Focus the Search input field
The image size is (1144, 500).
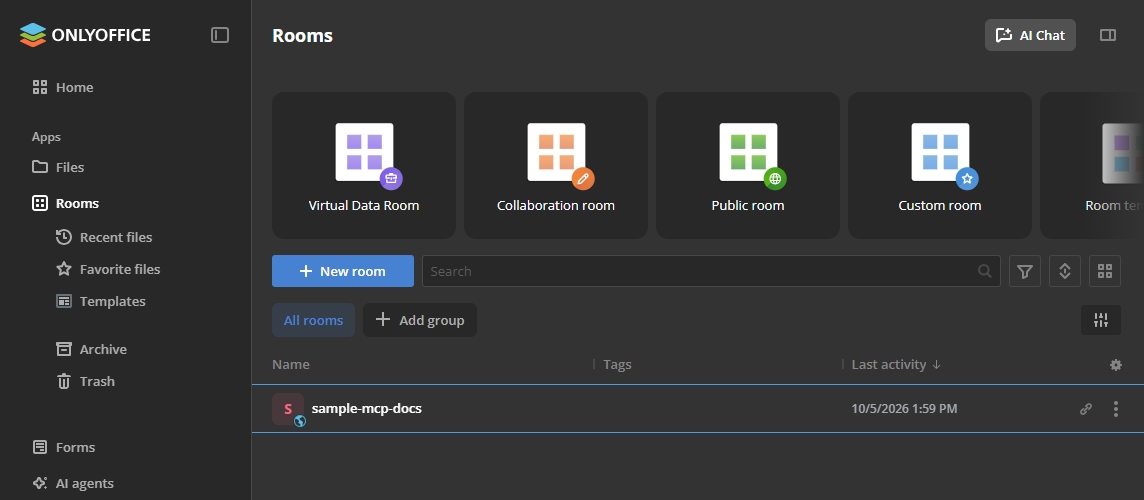tap(711, 271)
